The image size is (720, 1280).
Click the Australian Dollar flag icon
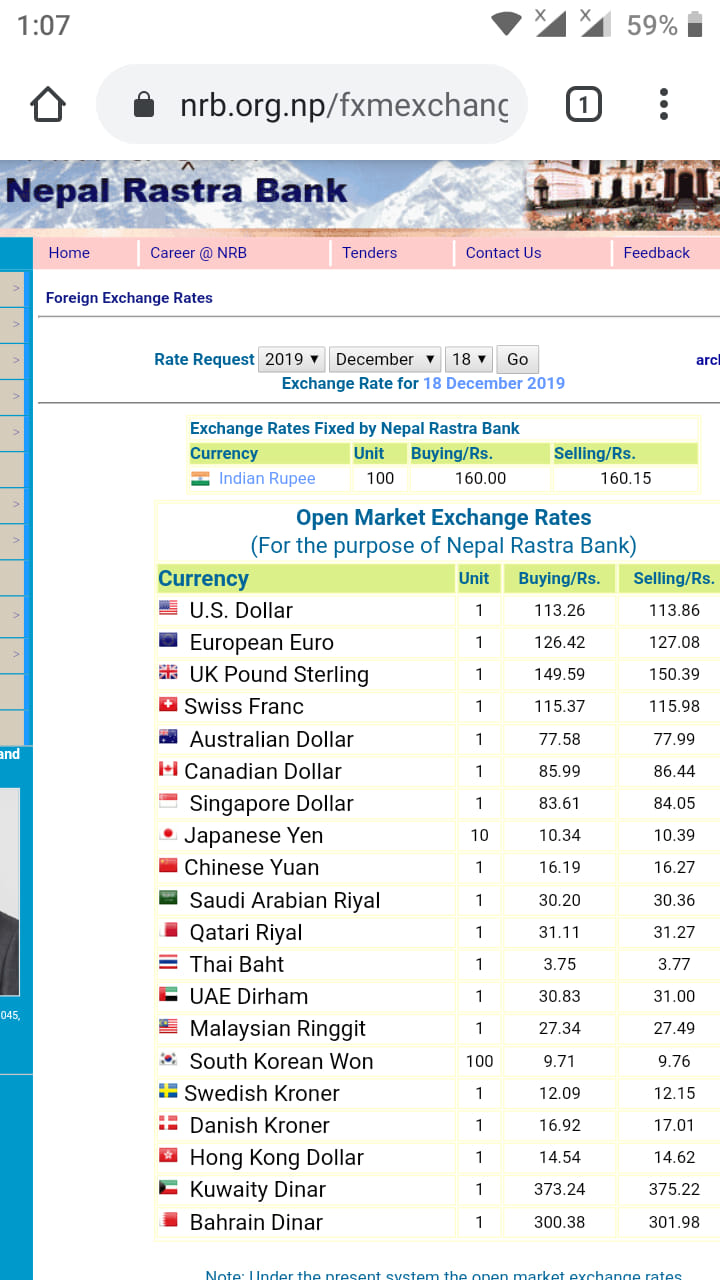click(x=168, y=737)
